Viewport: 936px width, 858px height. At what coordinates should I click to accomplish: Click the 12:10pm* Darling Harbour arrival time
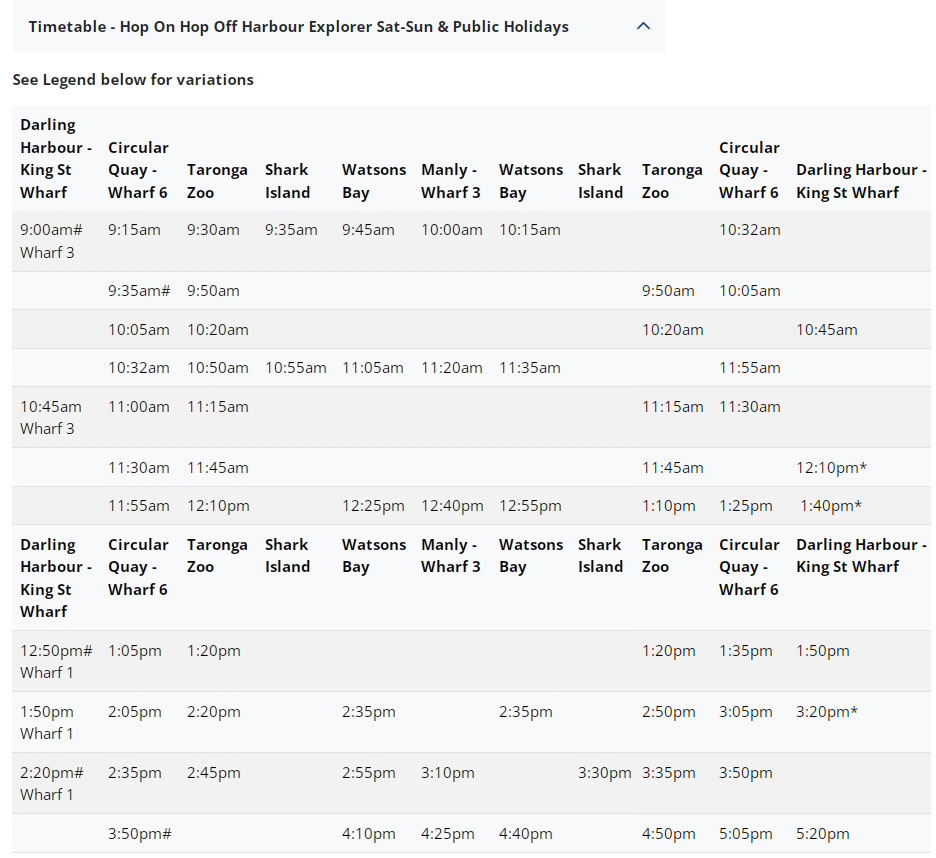coord(831,468)
